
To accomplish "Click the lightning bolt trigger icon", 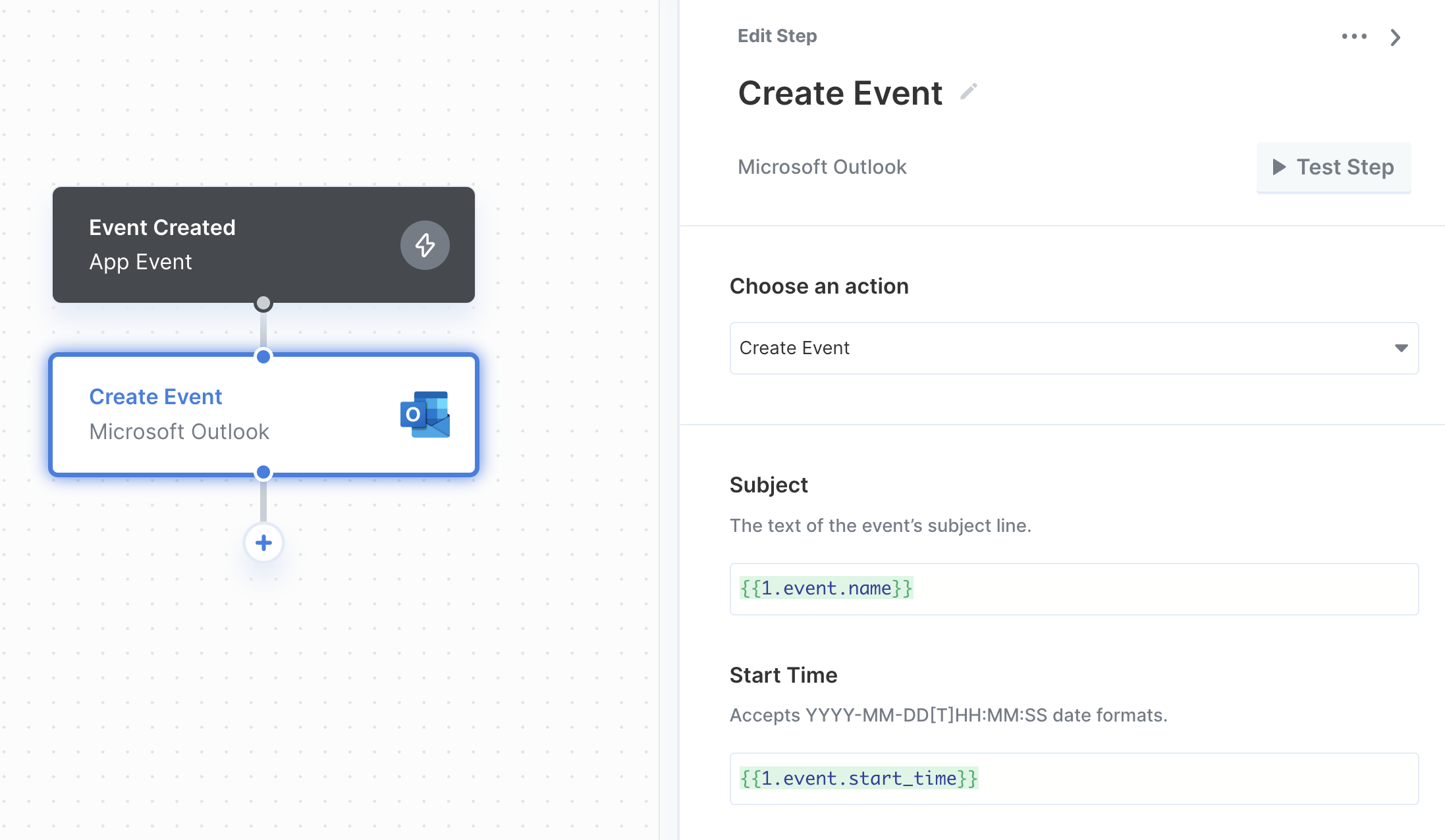I will click(x=425, y=245).
